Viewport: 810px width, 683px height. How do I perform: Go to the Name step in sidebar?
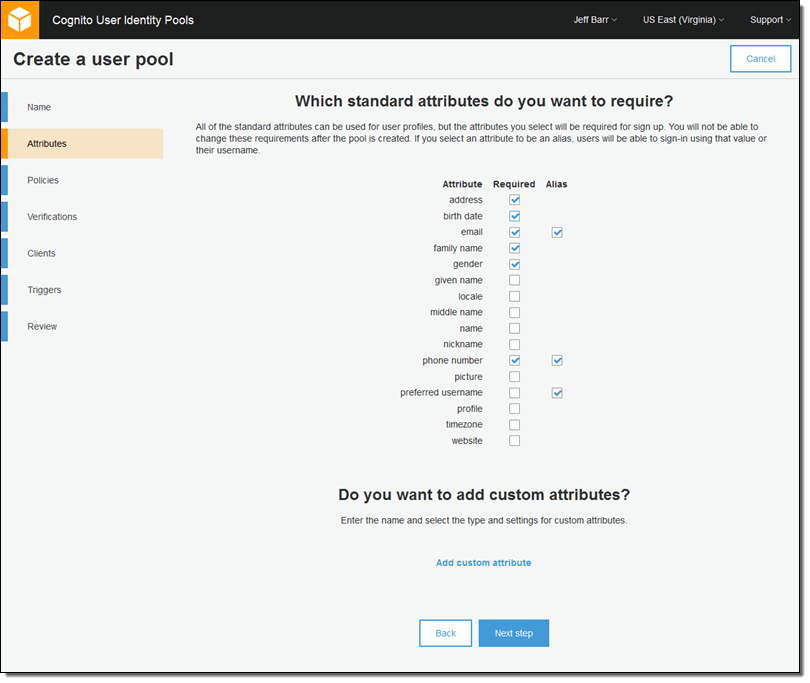39,107
